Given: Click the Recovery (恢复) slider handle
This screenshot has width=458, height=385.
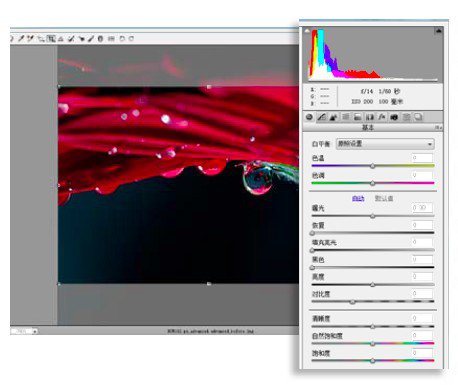Looking at the screenshot, I should point(312,233).
